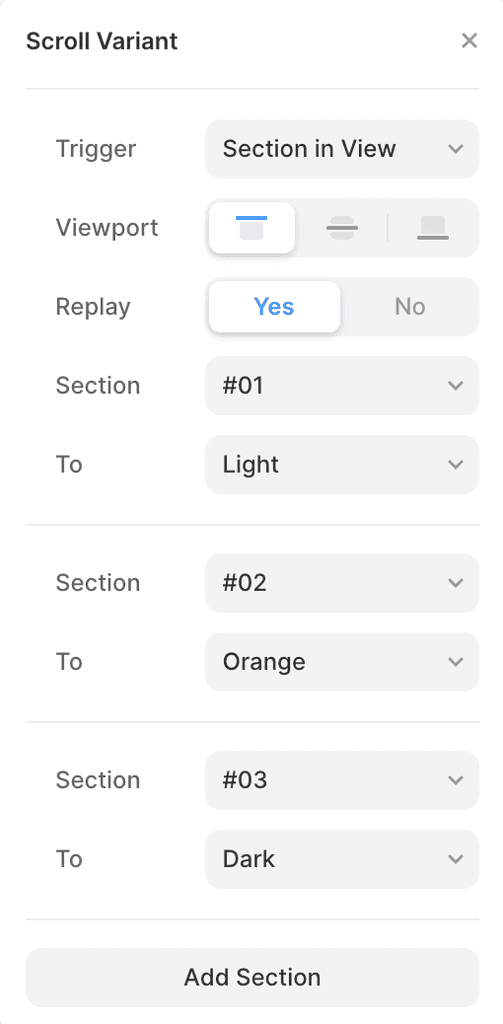Select the top viewport alignment icon
The width and height of the screenshot is (503, 1024).
(252, 228)
